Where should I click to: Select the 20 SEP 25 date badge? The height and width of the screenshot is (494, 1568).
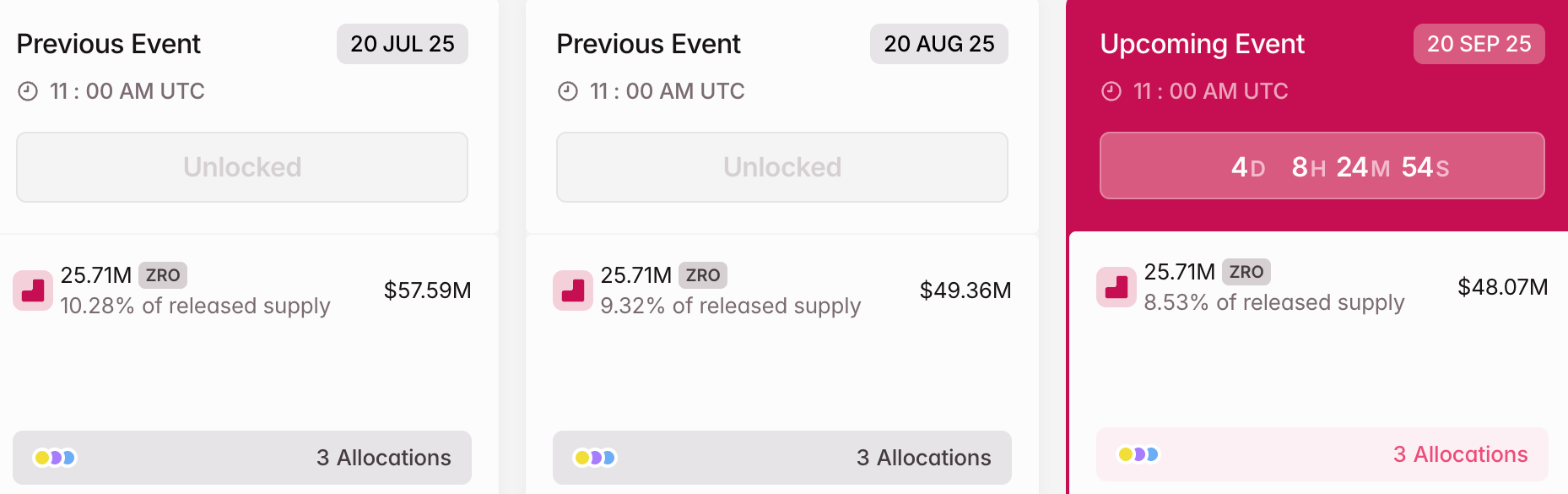click(1479, 44)
